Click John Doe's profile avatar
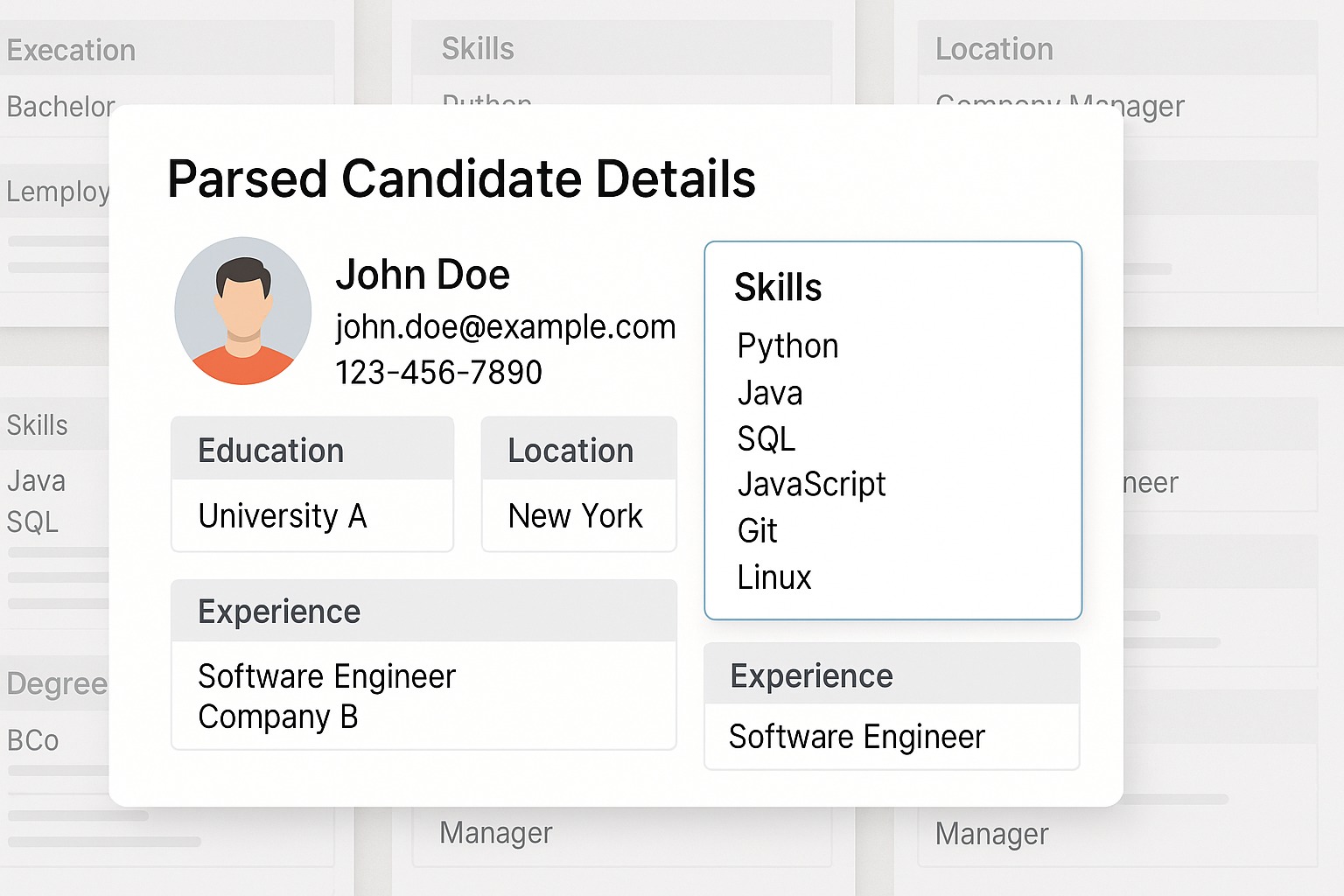Screen dimensions: 1344x896 coord(243,311)
